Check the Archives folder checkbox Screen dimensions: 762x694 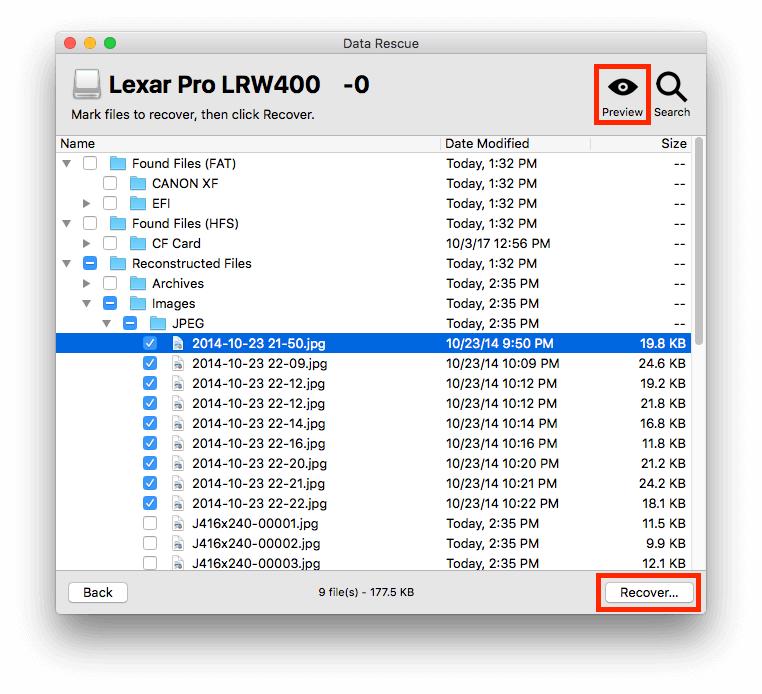click(x=110, y=283)
